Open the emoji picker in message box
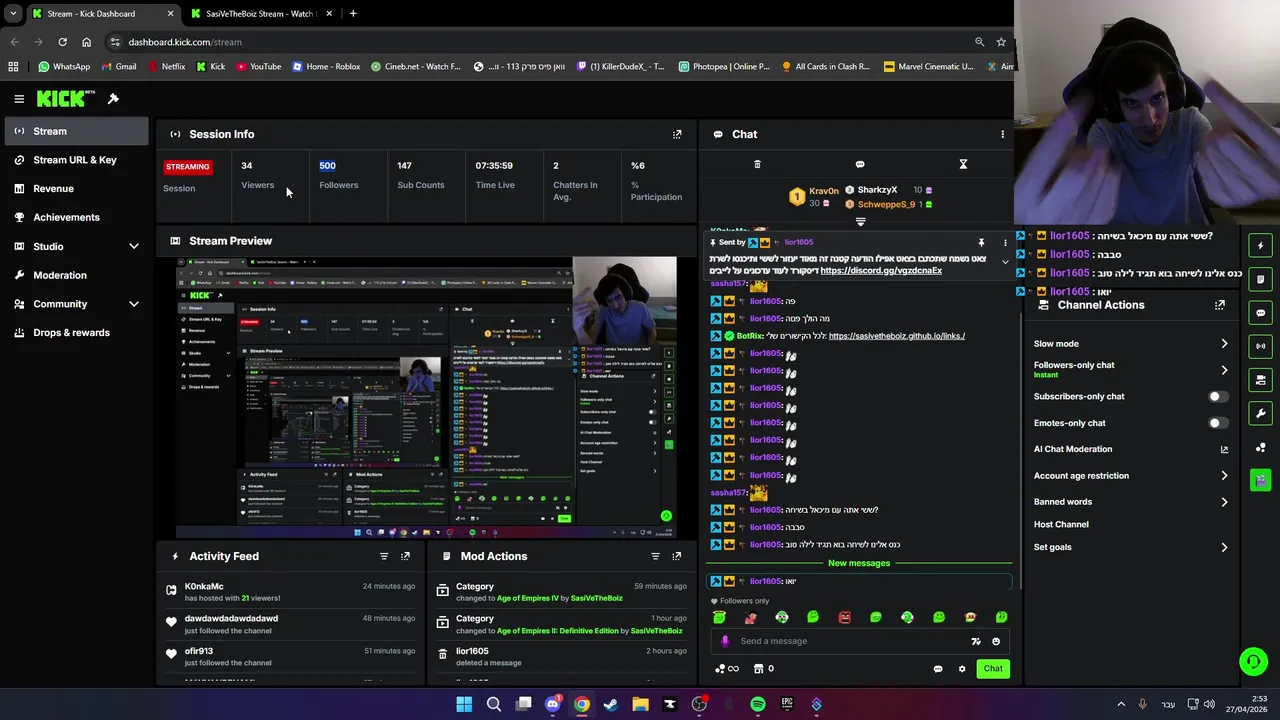 click(996, 641)
